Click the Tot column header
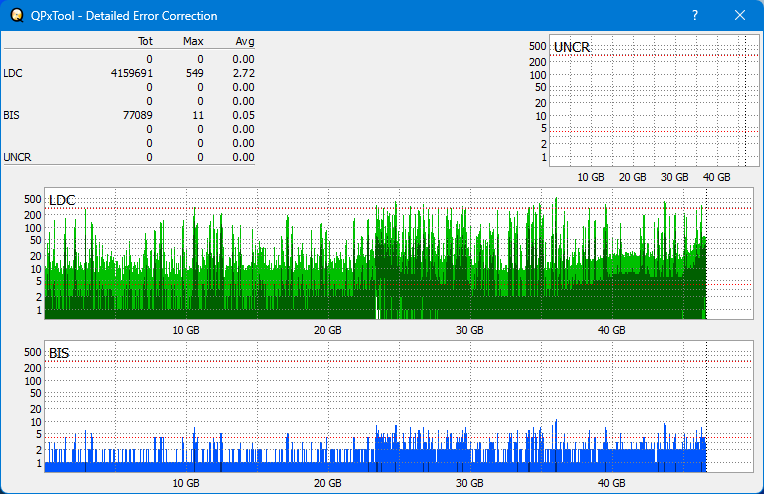The image size is (764, 494). [x=145, y=41]
